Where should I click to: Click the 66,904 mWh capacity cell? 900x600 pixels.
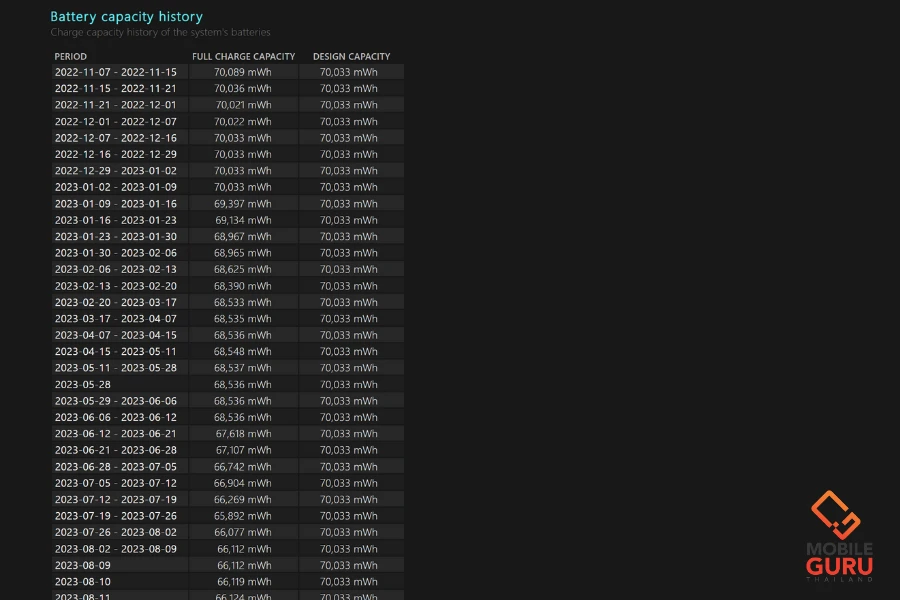(x=242, y=483)
